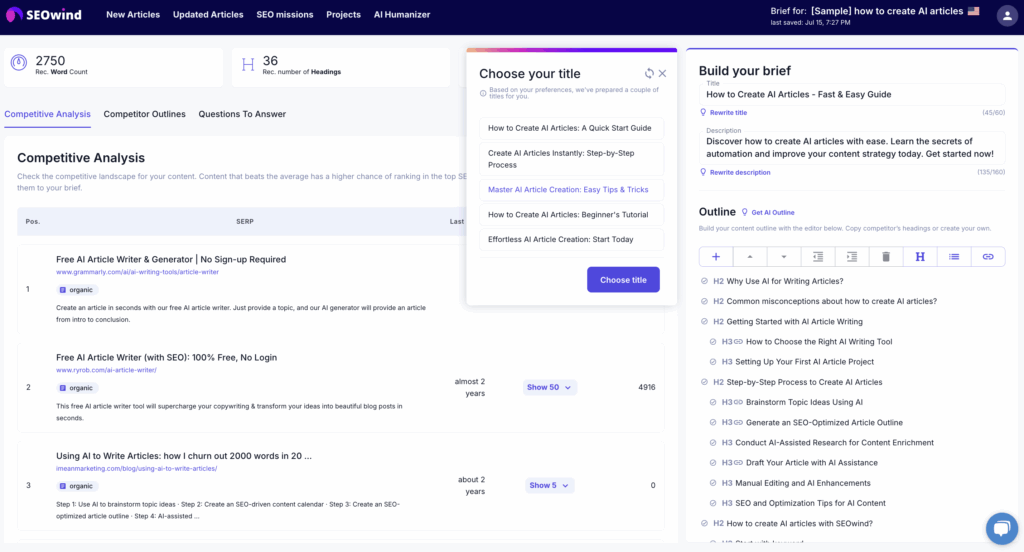
Task: Open Projects menu
Action: (x=344, y=14)
